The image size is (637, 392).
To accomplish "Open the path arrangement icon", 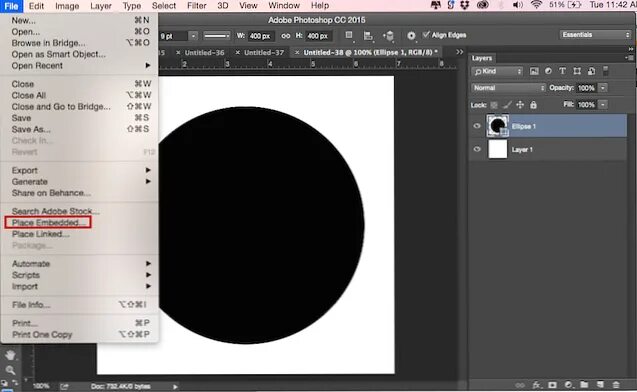I will (388, 36).
